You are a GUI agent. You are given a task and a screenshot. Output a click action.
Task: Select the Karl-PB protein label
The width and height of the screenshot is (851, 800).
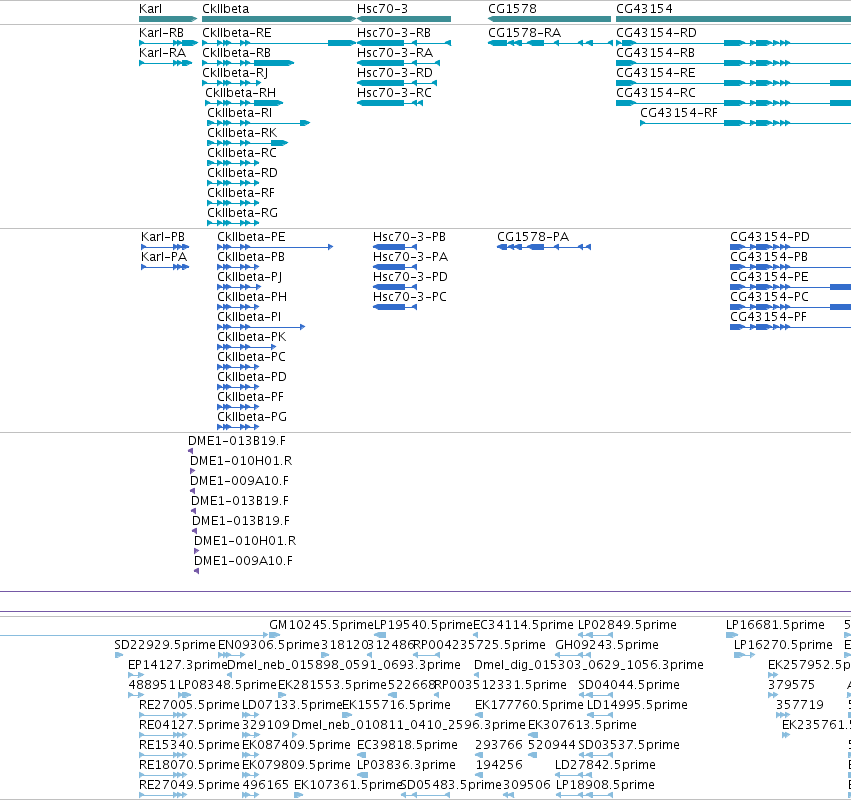pos(163,237)
